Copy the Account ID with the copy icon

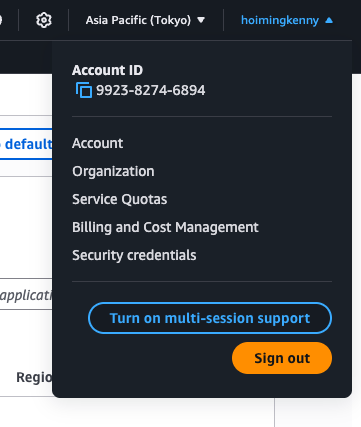pyautogui.click(x=84, y=90)
